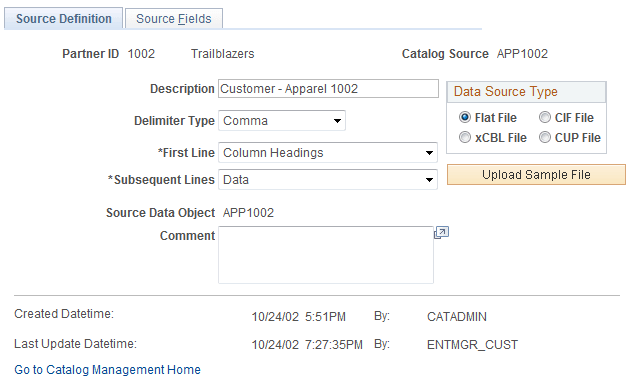The width and height of the screenshot is (638, 384).
Task: Click the Data Source Type group header
Action: pyautogui.click(x=526, y=92)
